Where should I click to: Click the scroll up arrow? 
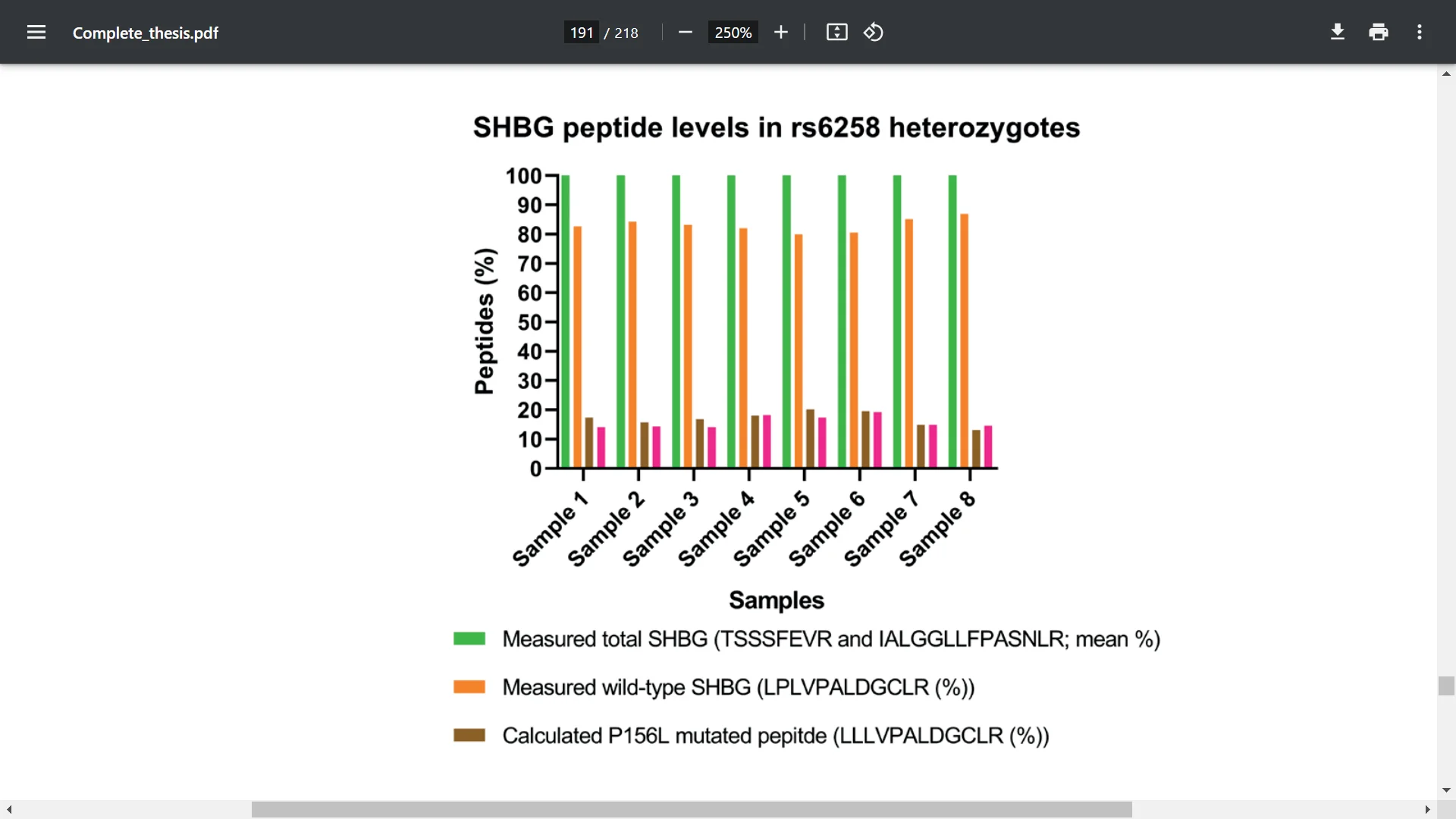click(1446, 74)
